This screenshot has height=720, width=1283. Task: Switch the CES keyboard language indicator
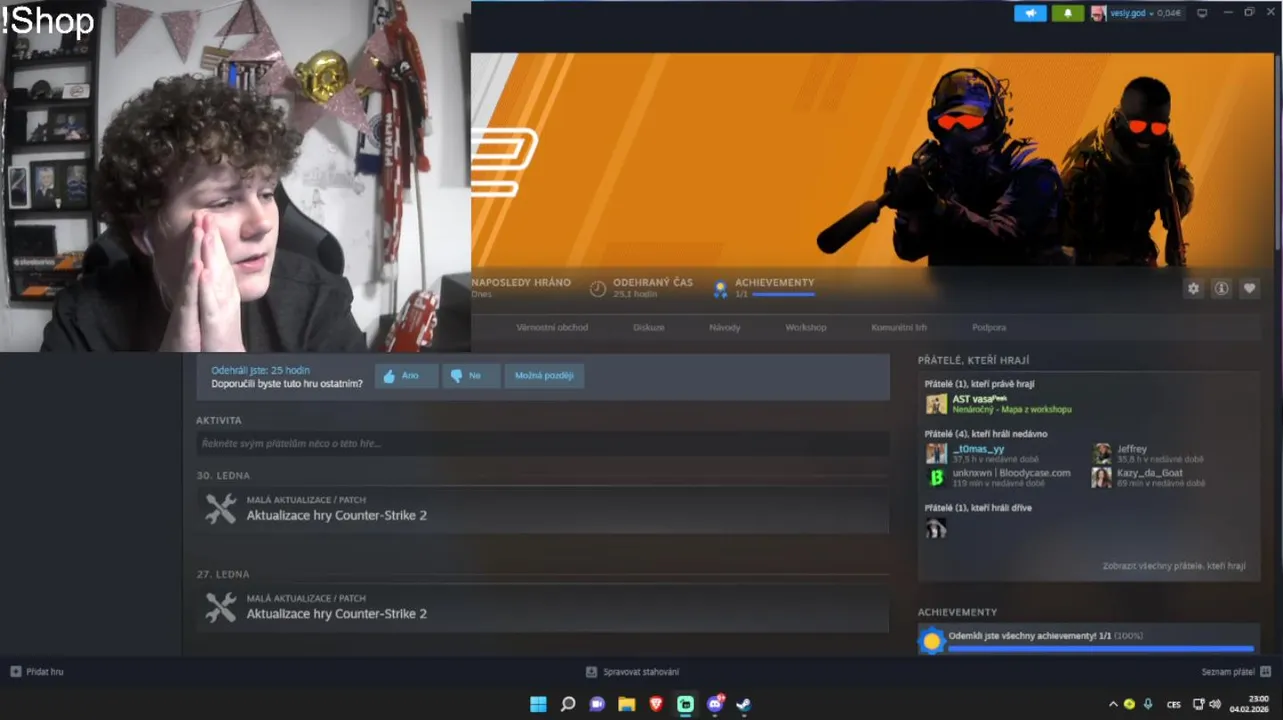pos(1174,704)
